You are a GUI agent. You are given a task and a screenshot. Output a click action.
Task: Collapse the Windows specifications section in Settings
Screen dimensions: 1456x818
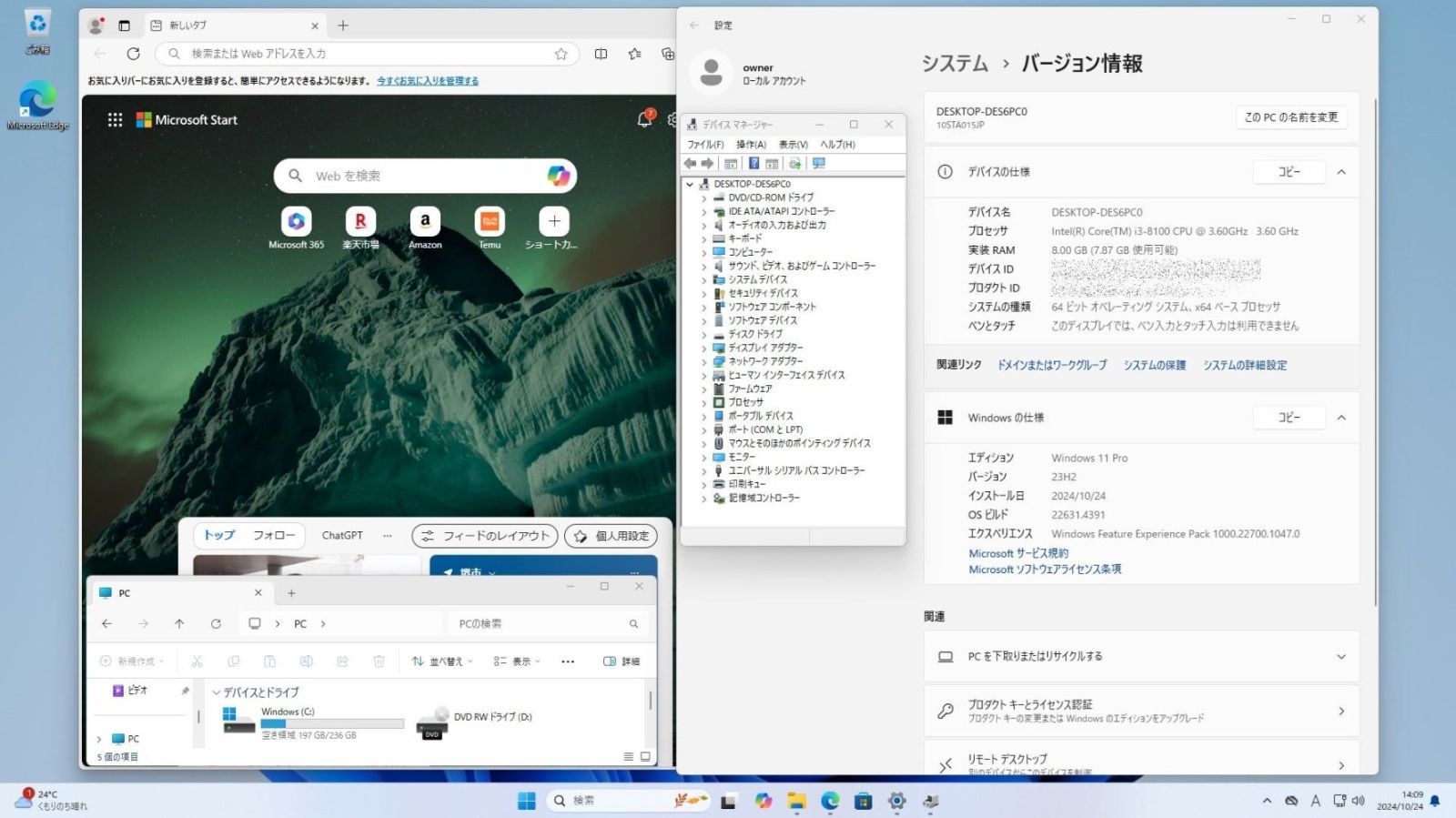coord(1341,418)
